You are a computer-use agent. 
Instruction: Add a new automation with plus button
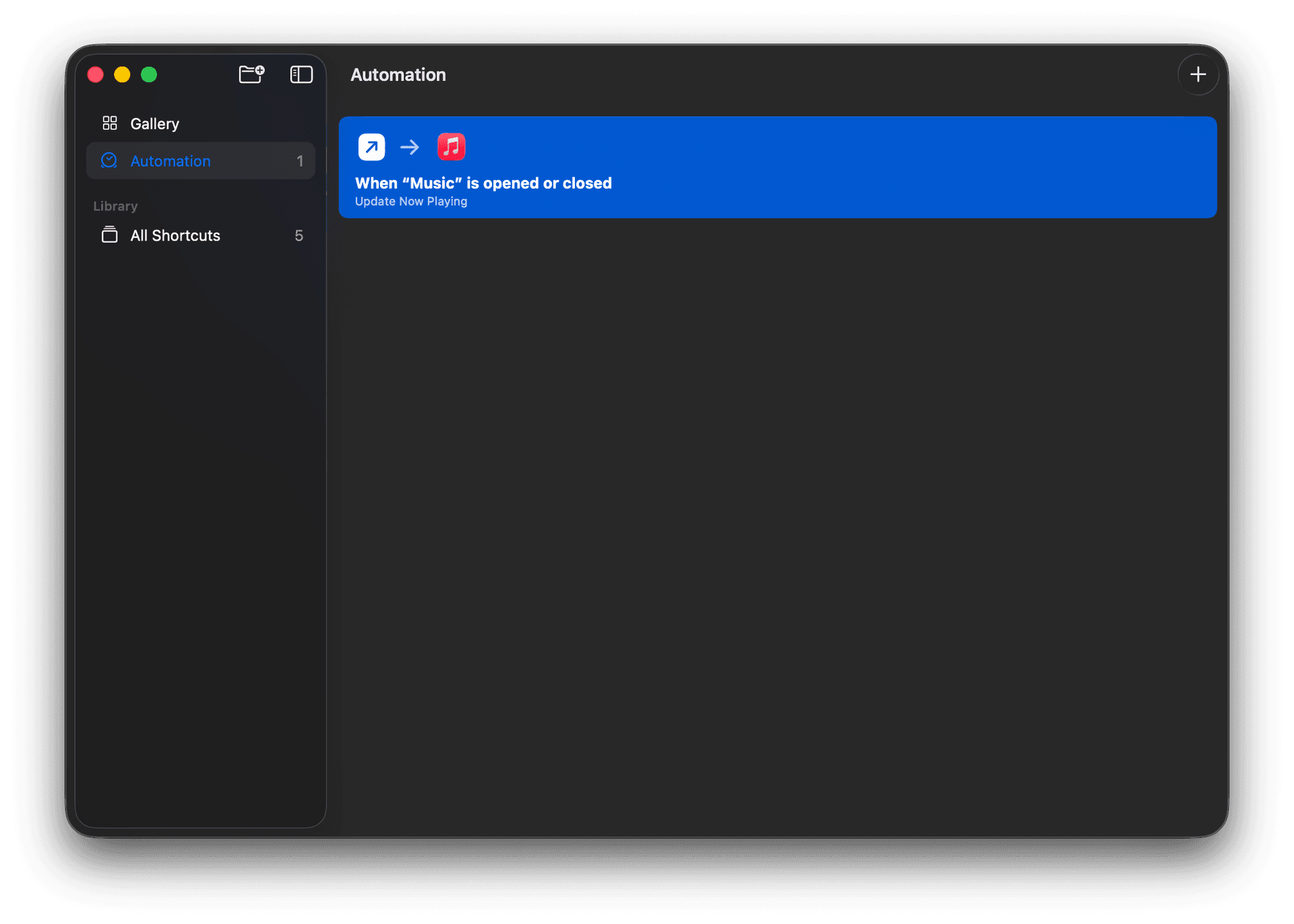[x=1198, y=74]
